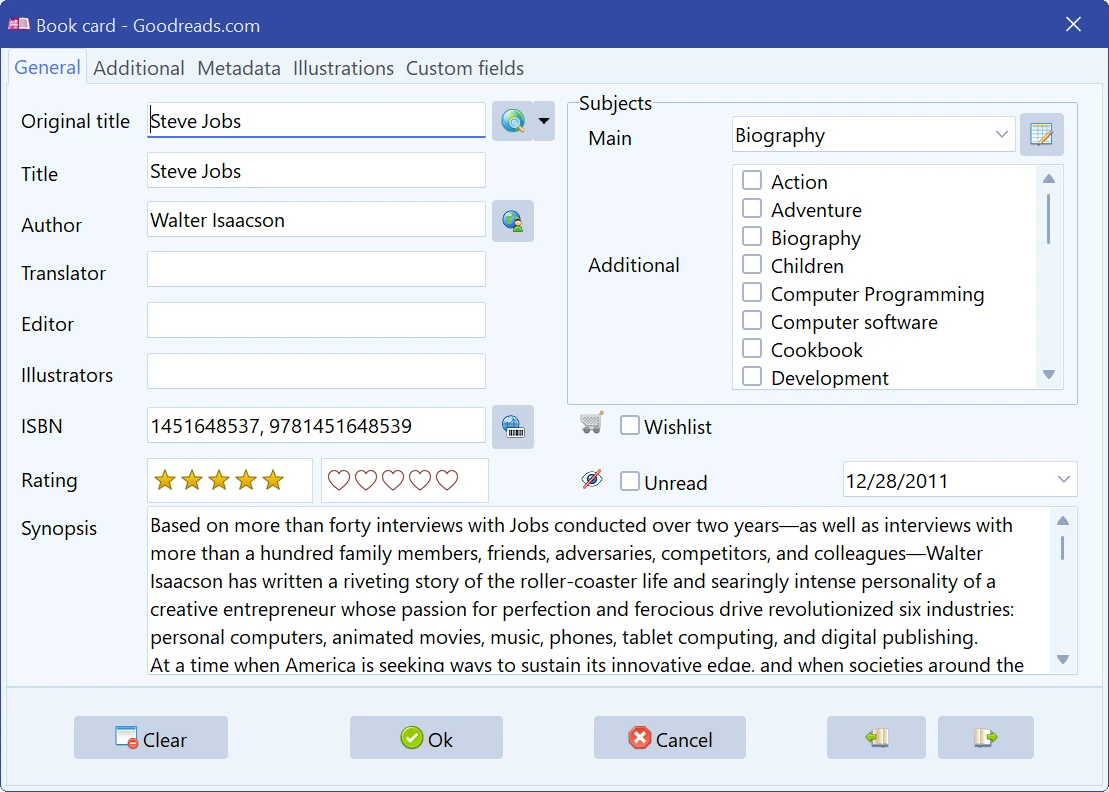The image size is (1109, 792).
Task: Open the 12/28/2011 date dropdown
Action: pos(1063,479)
